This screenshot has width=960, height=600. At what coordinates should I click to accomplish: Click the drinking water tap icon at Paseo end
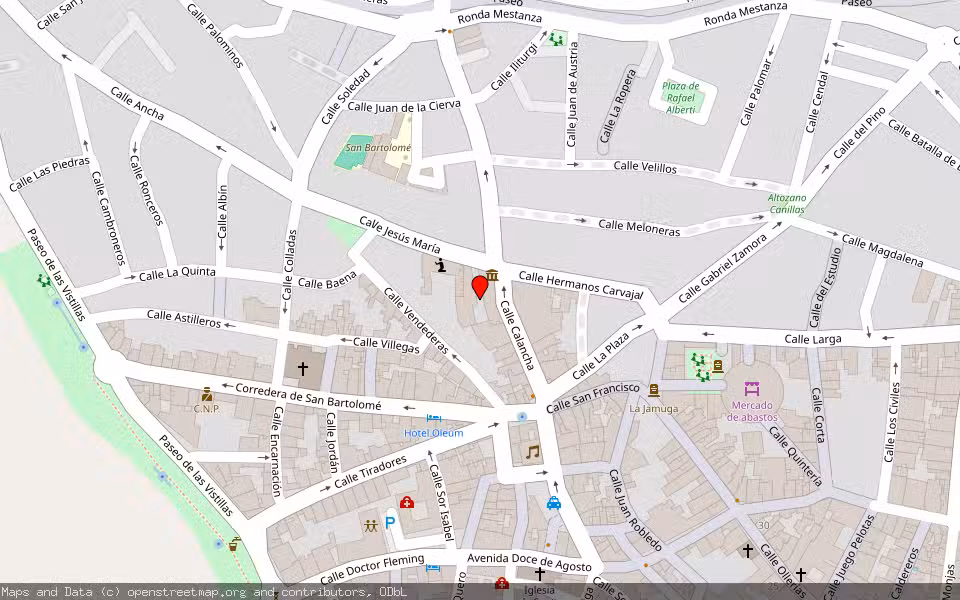pos(233,543)
